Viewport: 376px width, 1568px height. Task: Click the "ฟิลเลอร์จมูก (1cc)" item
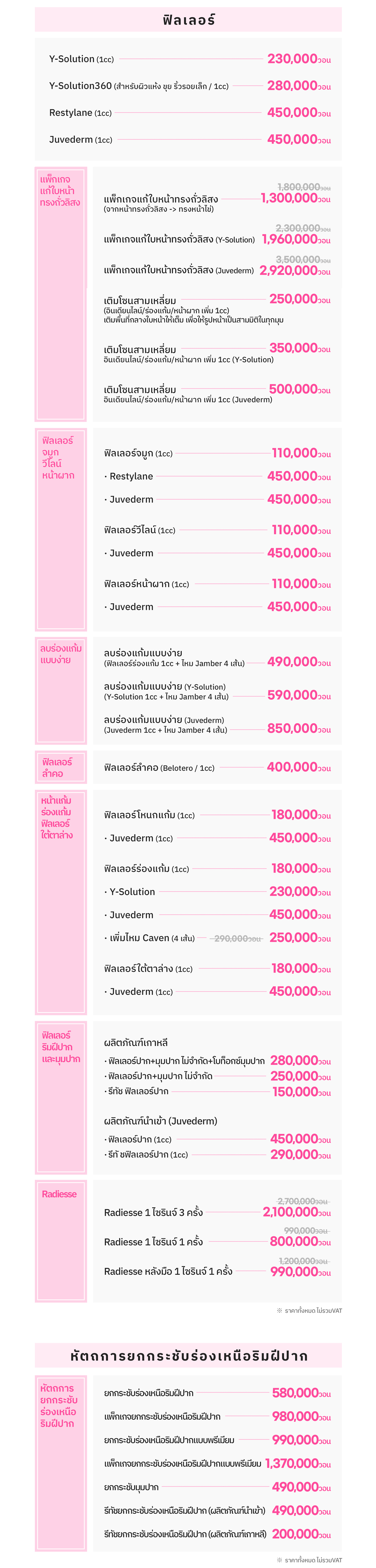[138, 453]
